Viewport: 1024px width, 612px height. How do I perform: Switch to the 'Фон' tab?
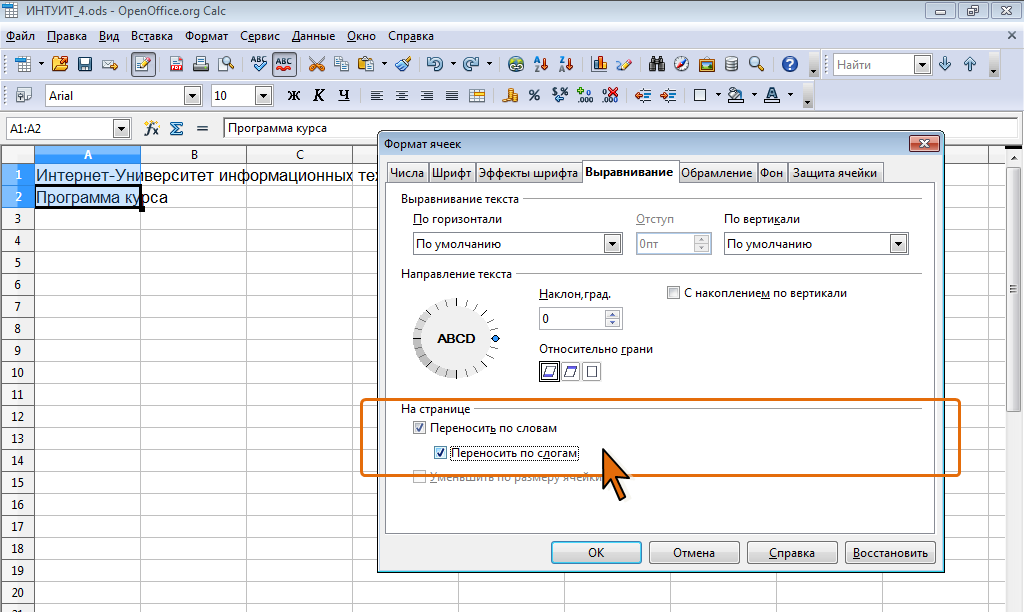coord(771,172)
